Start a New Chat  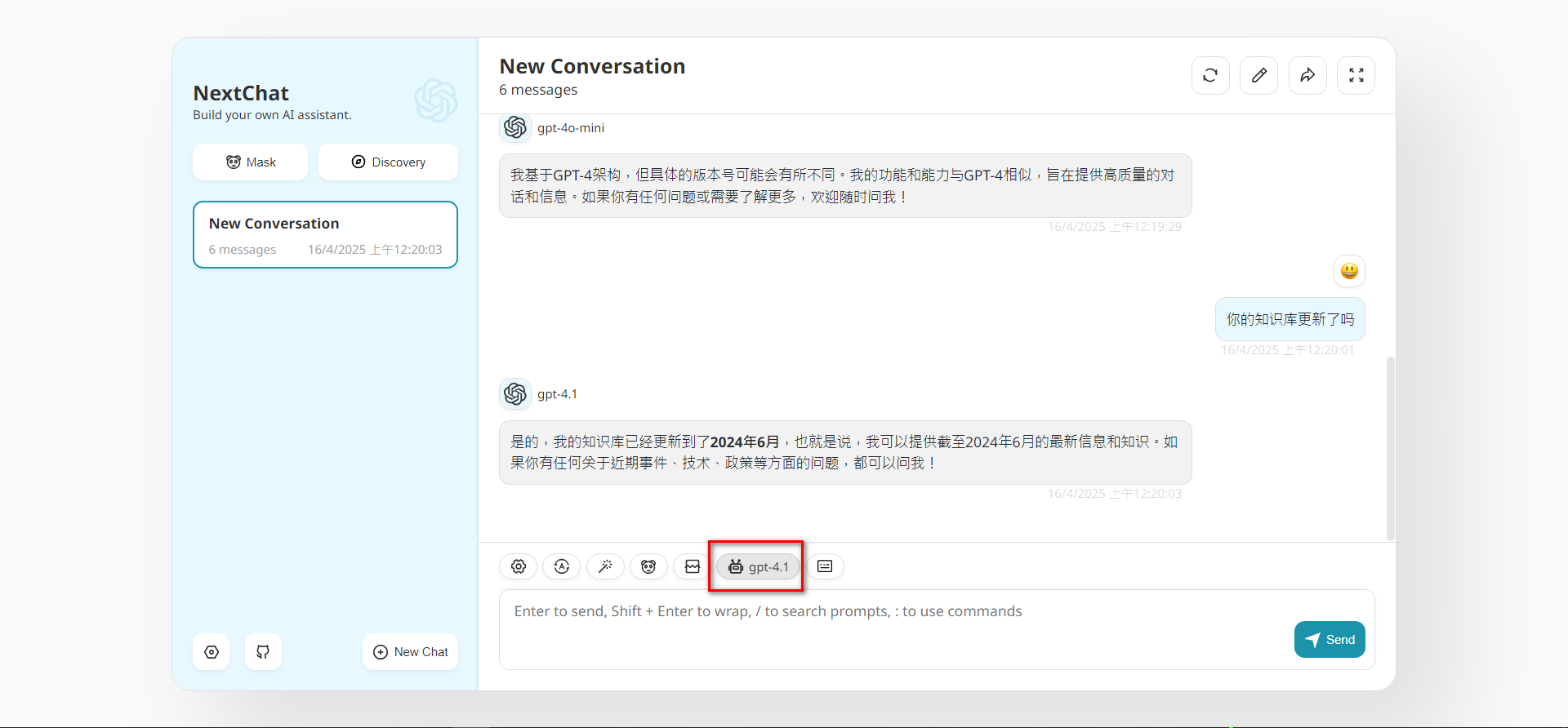point(410,652)
